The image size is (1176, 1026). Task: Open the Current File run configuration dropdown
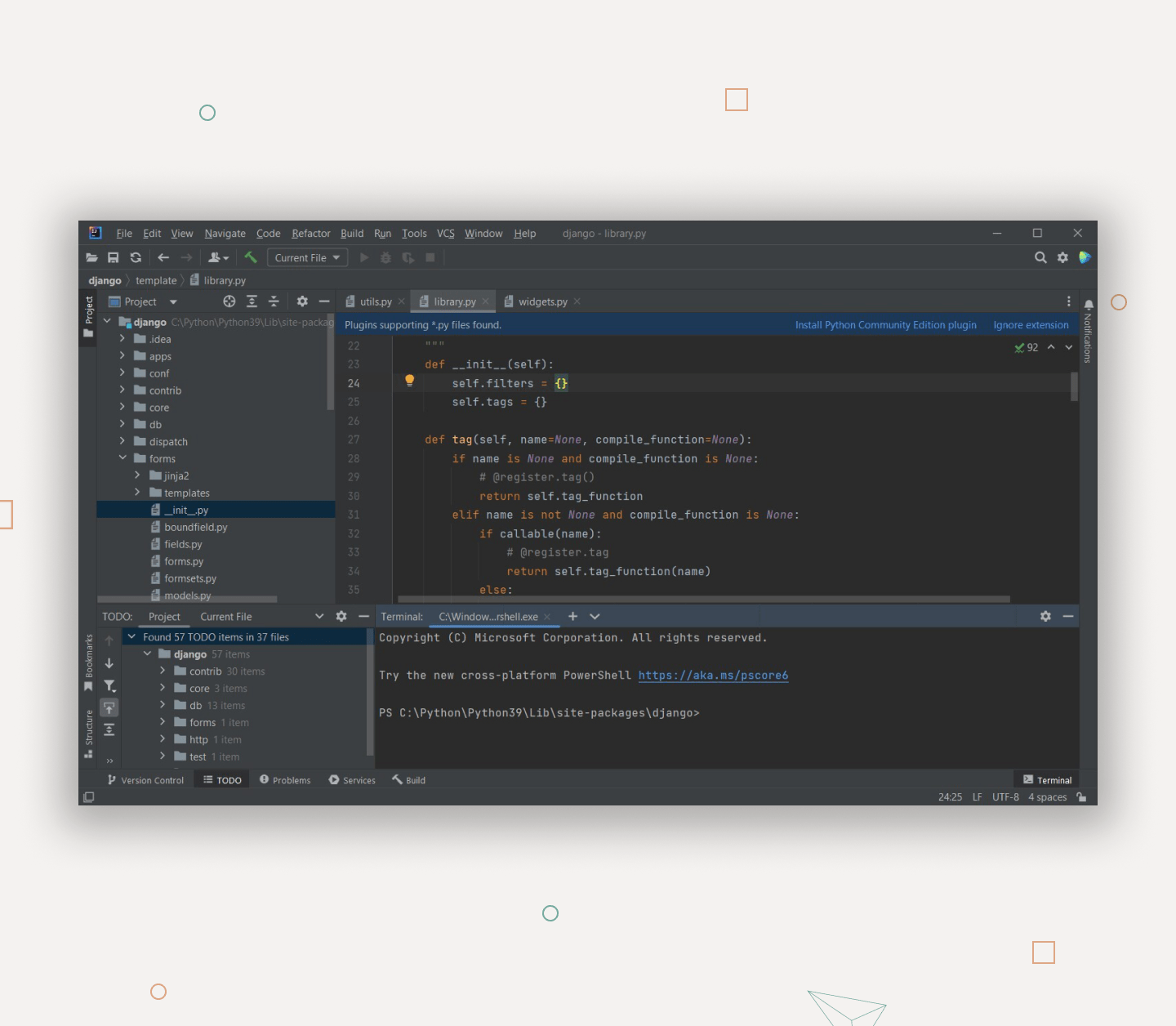[308, 257]
